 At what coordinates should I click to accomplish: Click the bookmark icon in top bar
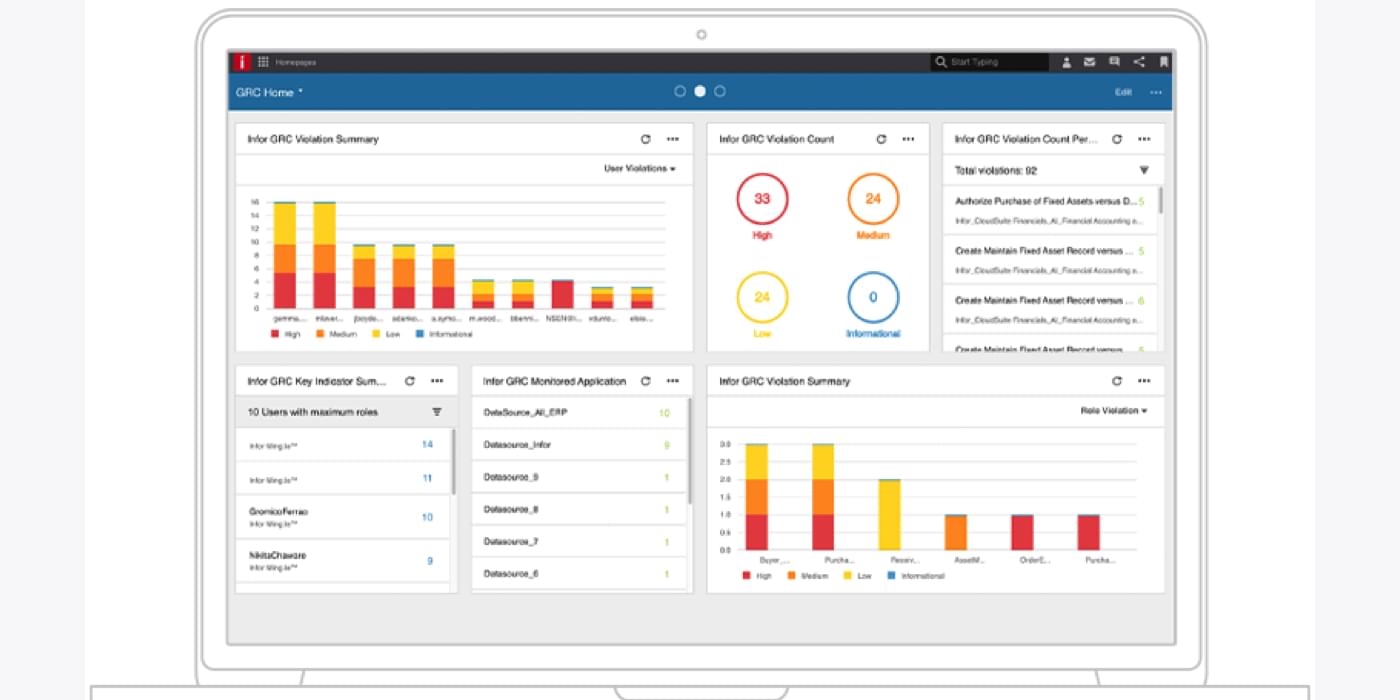pyautogui.click(x=1164, y=62)
